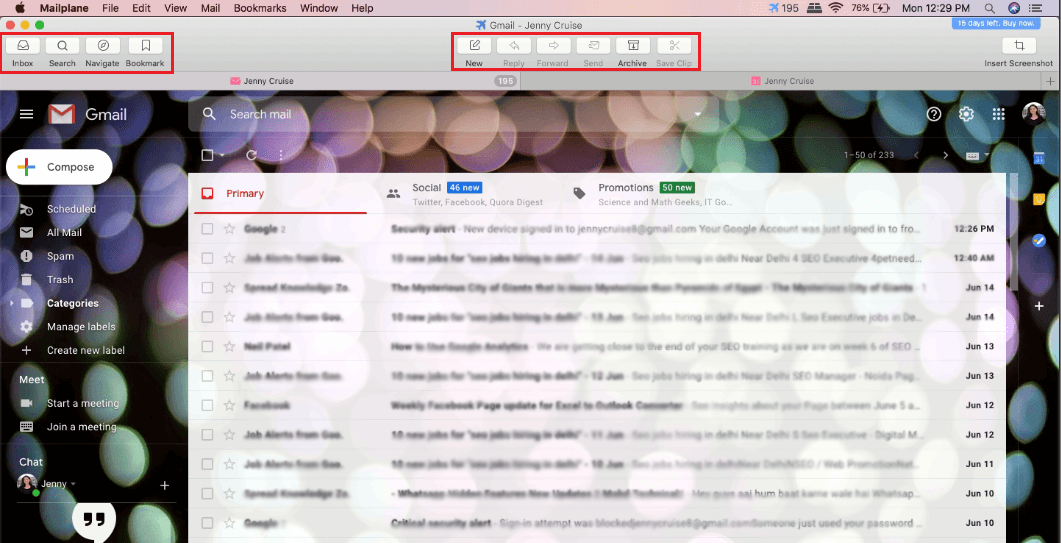Screen dimensions: 1061x543
Task: Check the 12:40 AM Job Alerts email
Action: [x=207, y=258]
